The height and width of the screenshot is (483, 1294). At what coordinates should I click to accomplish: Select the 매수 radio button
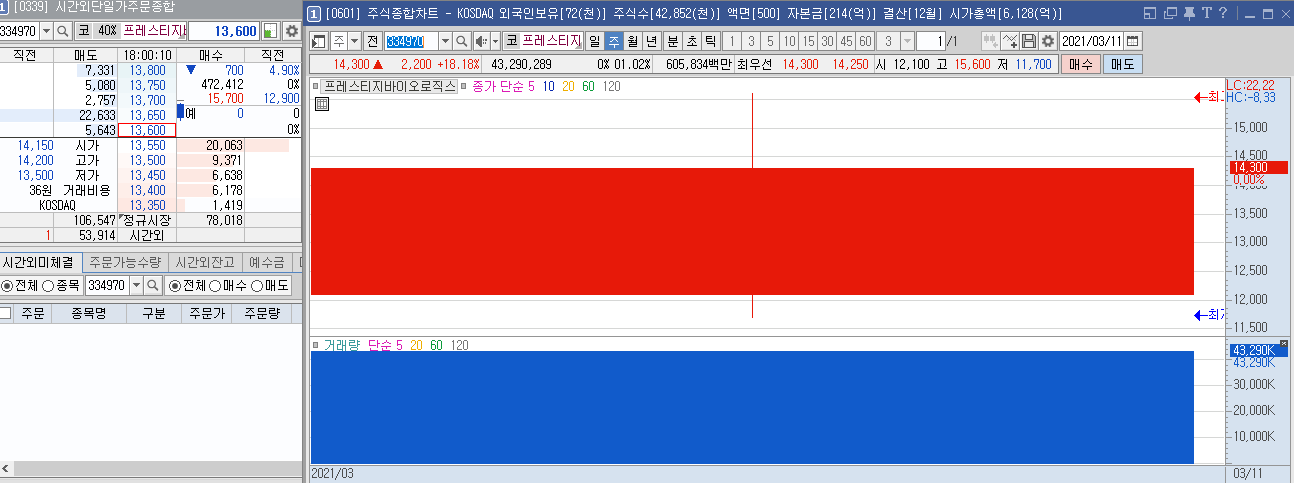215,286
